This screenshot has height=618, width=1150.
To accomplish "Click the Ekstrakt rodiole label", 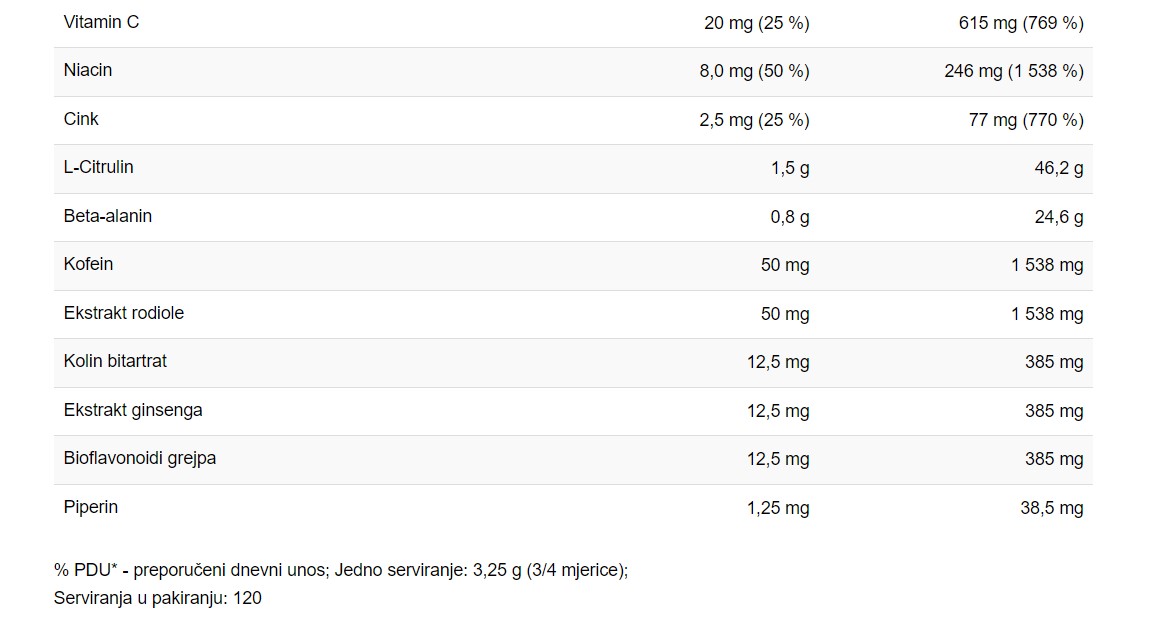I will pyautogui.click(x=124, y=313).
